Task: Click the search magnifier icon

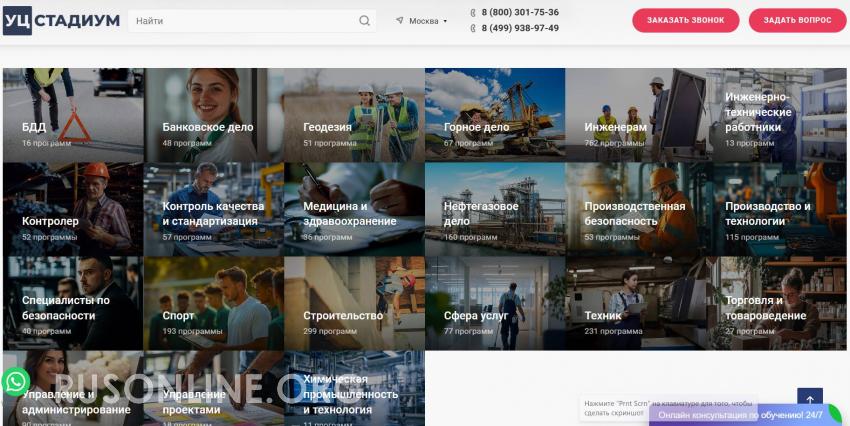Action: pyautogui.click(x=364, y=21)
